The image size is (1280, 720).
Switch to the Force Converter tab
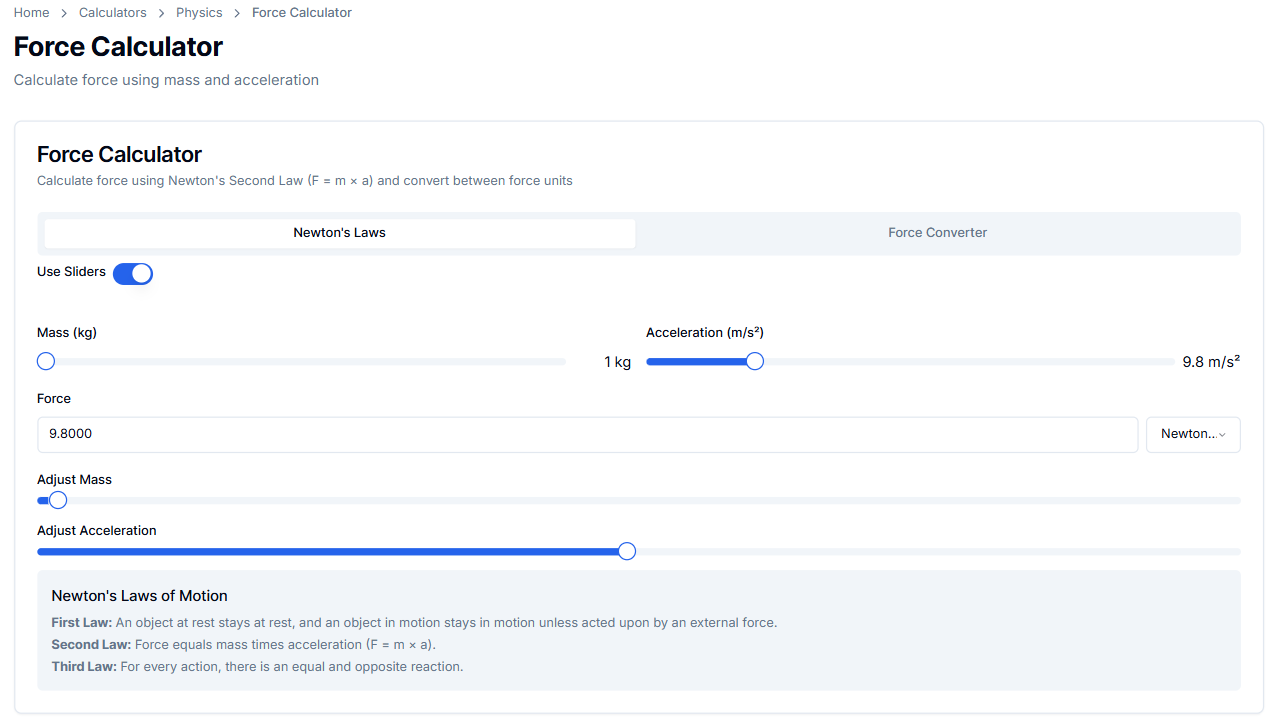click(937, 232)
